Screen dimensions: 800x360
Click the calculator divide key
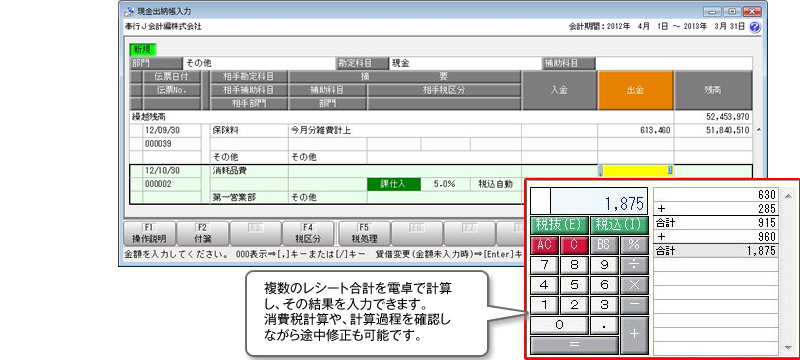[x=634, y=265]
